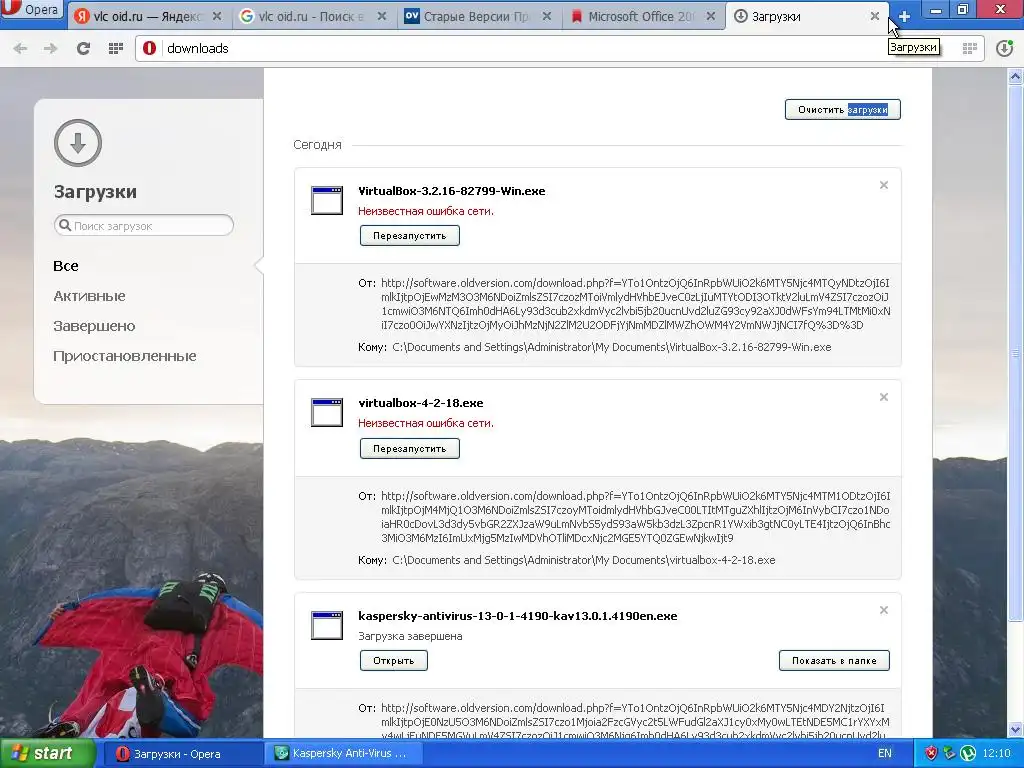Close the Google search tab

382,16
